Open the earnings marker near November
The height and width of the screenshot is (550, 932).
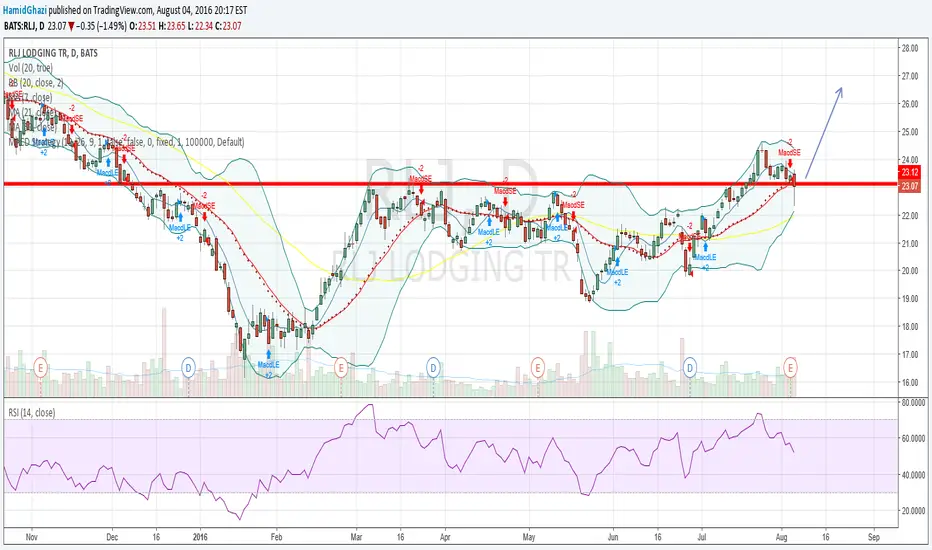point(40,367)
